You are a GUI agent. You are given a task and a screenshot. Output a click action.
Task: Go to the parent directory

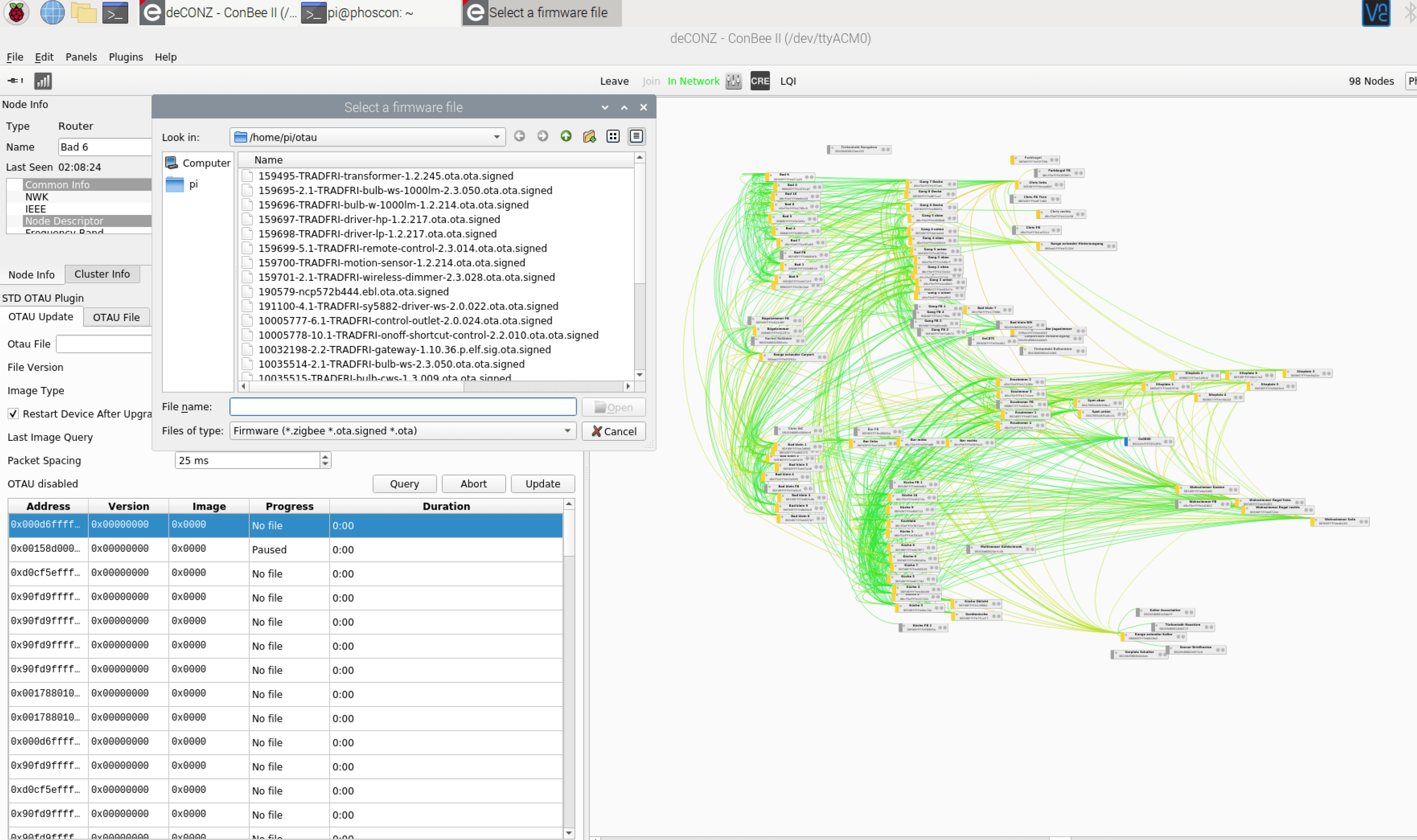click(x=565, y=136)
